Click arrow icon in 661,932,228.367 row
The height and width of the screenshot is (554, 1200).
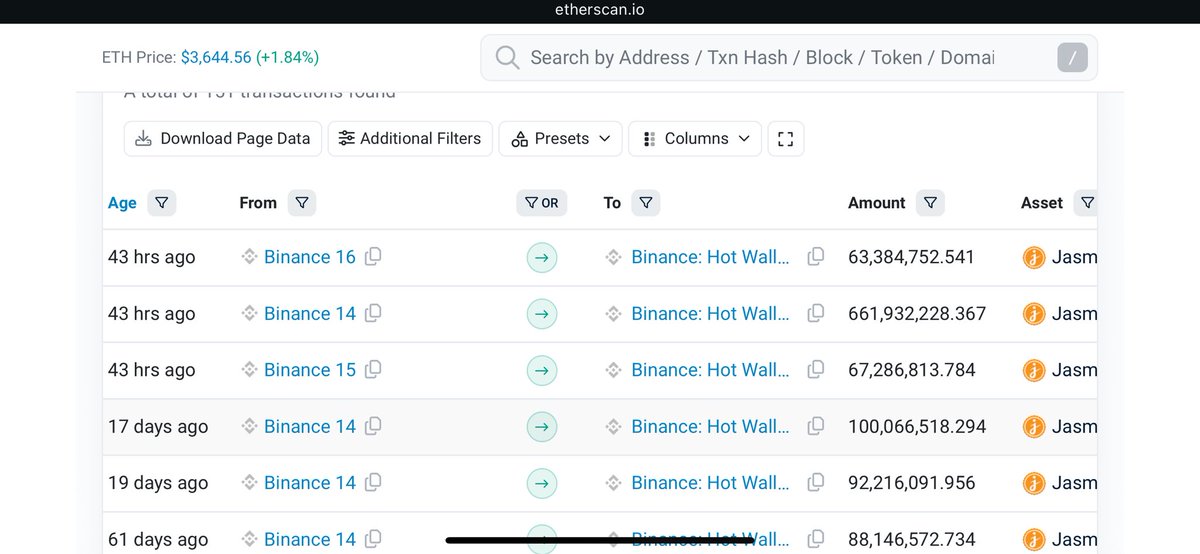pos(541,314)
